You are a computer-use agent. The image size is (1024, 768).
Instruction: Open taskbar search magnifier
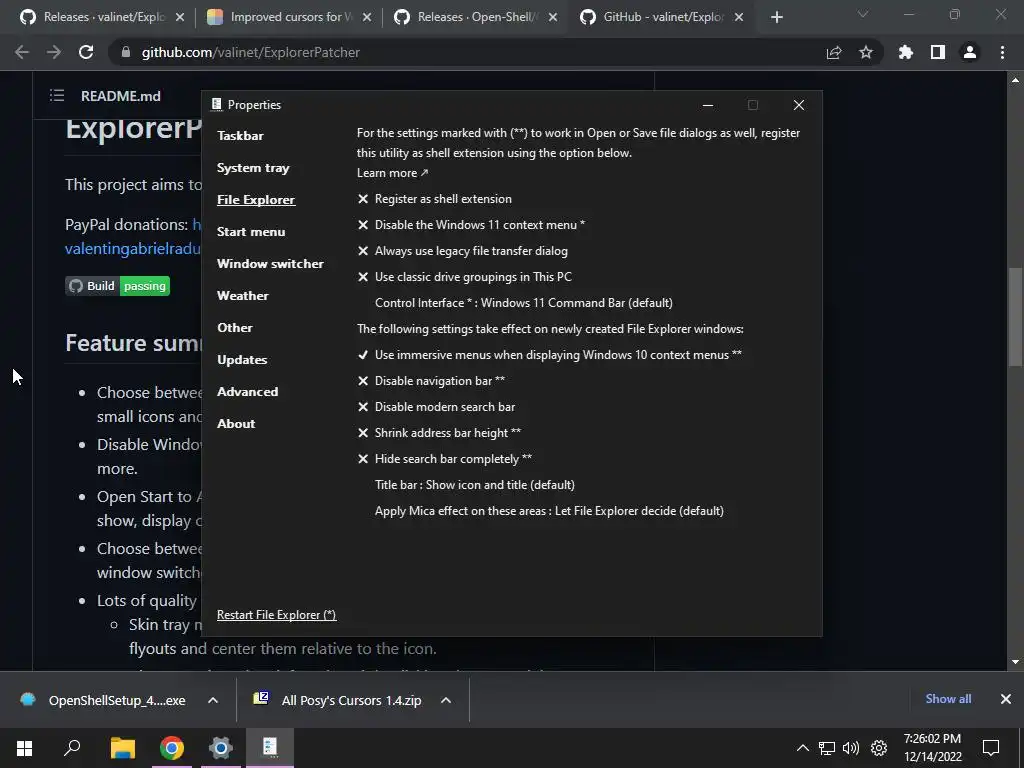[x=72, y=748]
